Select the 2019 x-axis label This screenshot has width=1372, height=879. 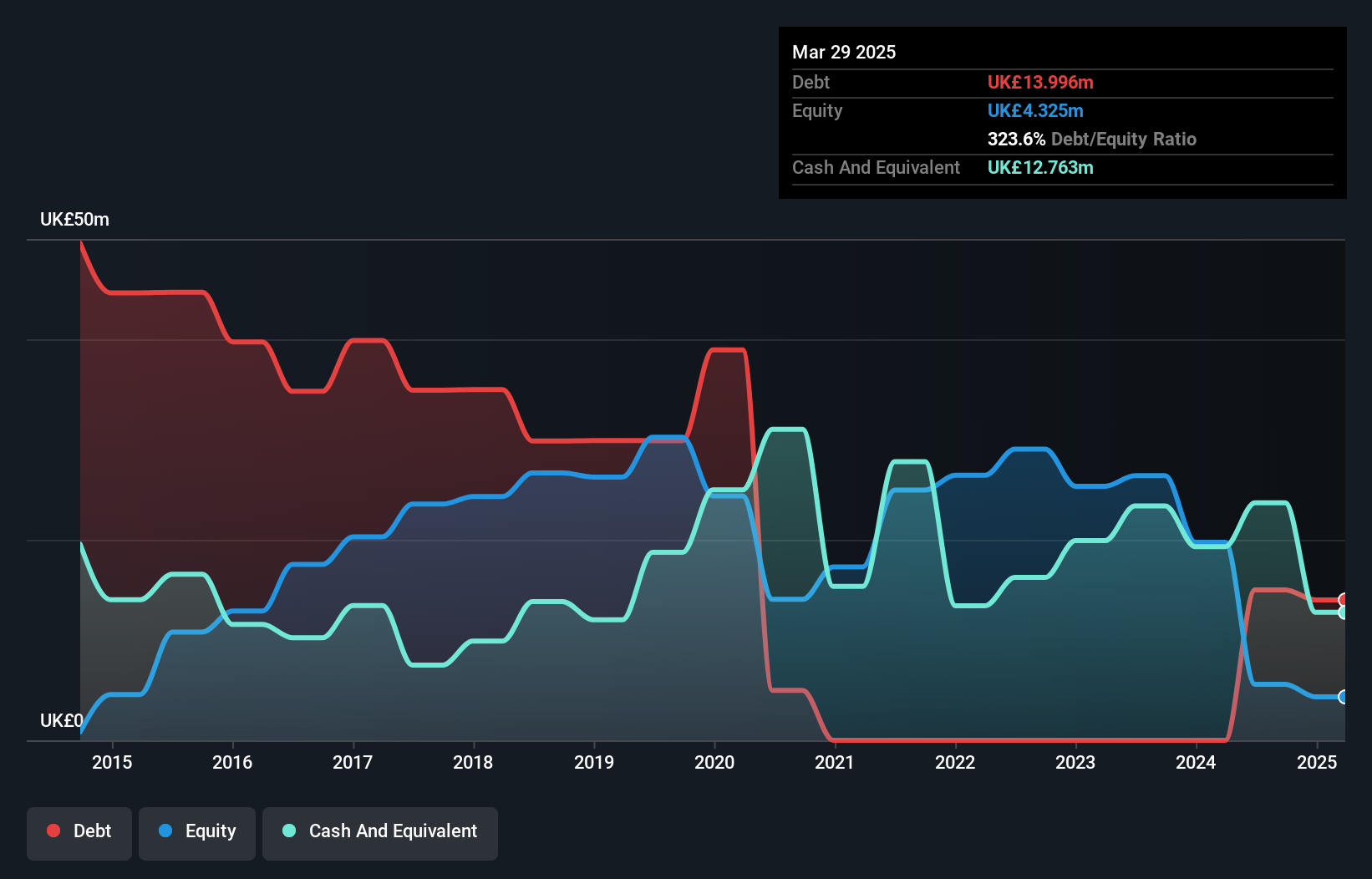click(594, 762)
